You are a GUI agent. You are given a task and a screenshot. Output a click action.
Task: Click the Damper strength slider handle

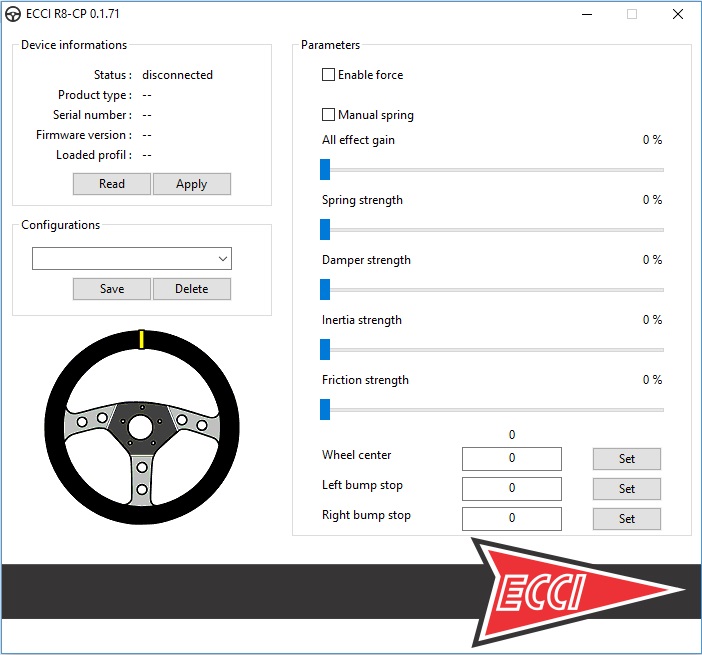[325, 289]
